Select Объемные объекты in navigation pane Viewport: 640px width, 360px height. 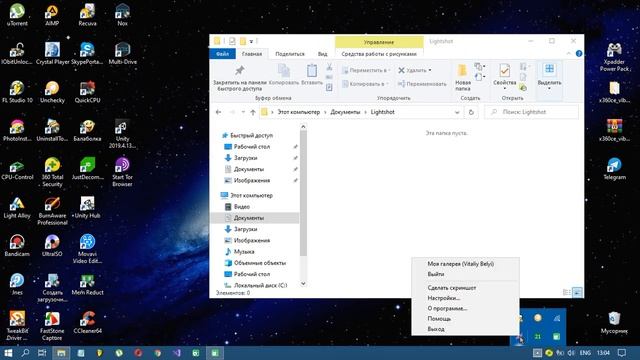click(x=260, y=263)
